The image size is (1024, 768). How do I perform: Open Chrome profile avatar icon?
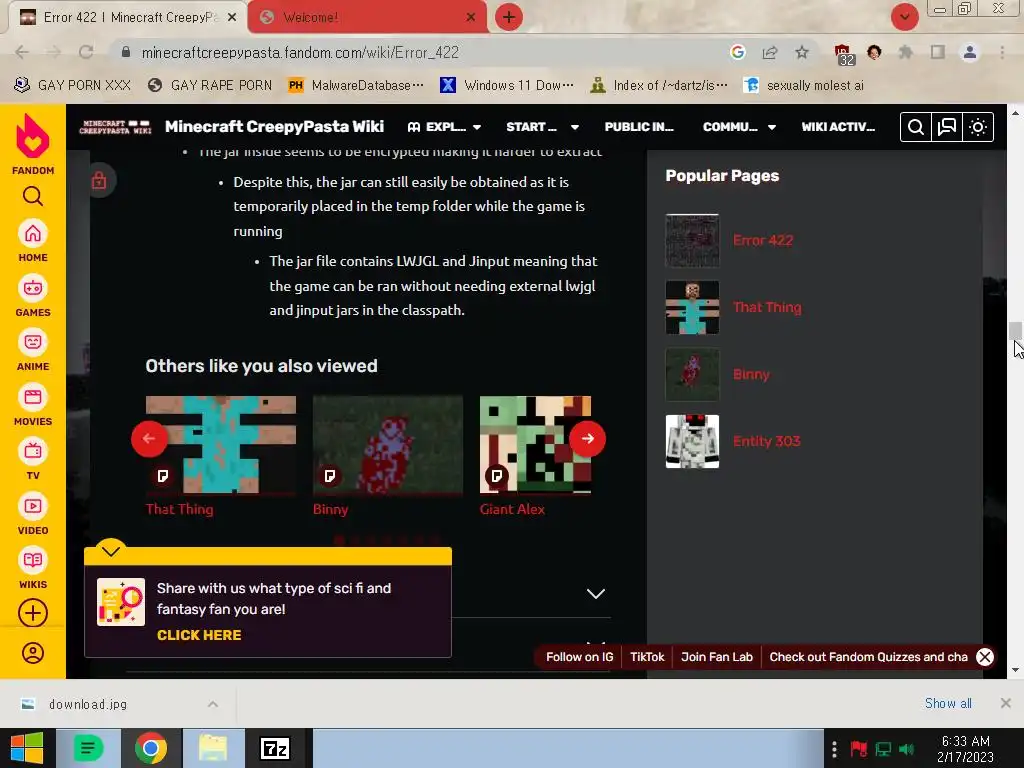click(x=970, y=52)
